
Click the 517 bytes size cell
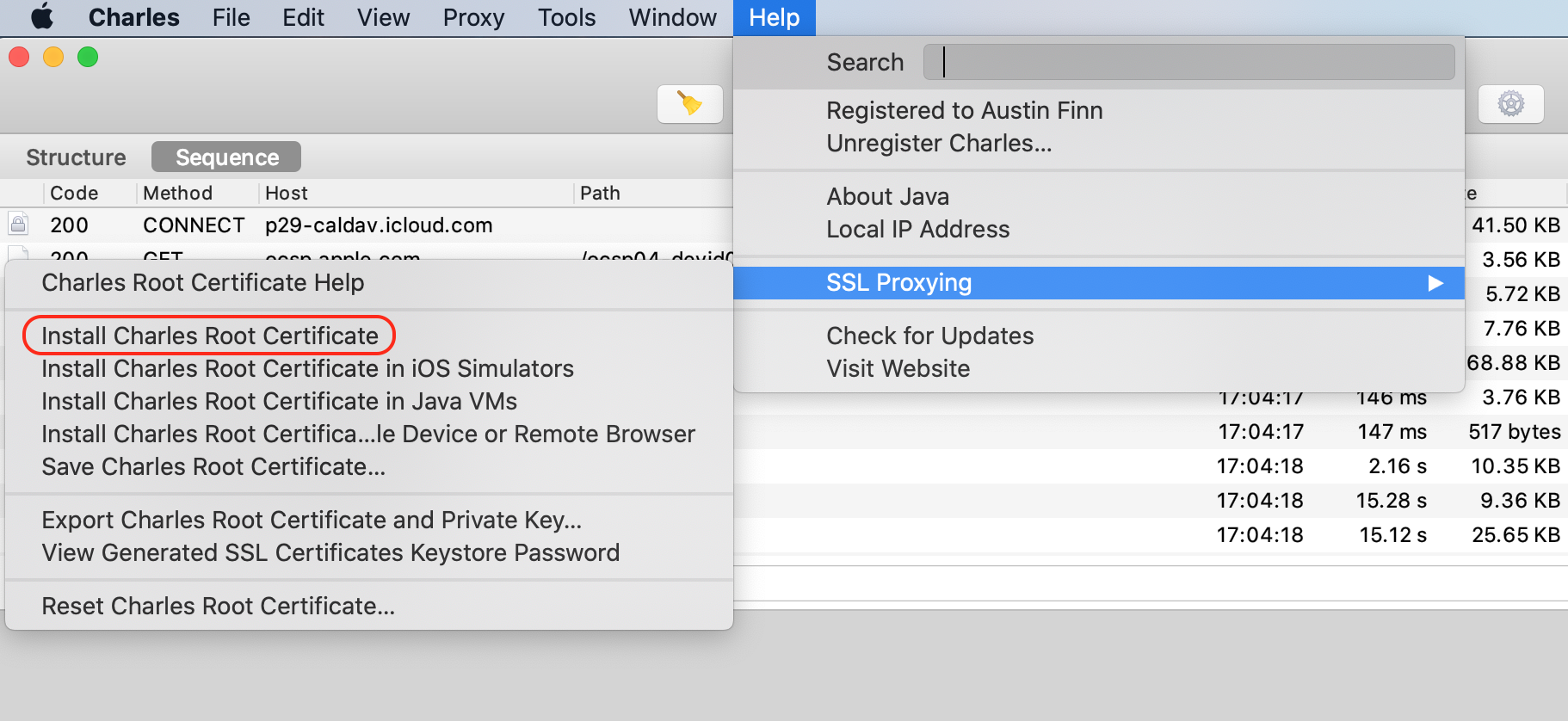tap(1515, 432)
